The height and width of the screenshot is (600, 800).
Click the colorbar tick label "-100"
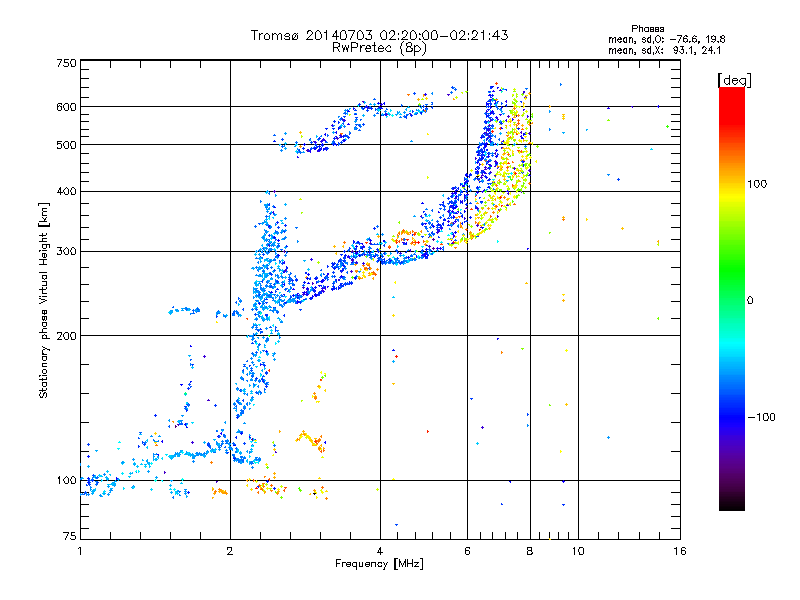(x=761, y=417)
